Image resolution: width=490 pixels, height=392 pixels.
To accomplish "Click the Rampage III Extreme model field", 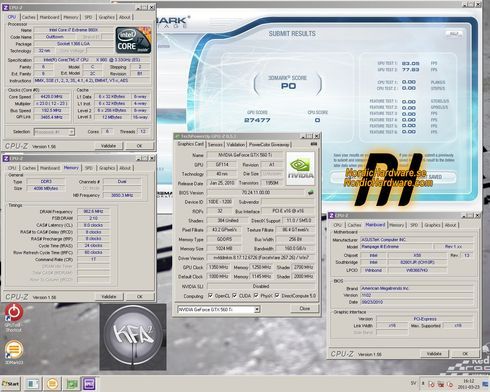I will 396,247.
